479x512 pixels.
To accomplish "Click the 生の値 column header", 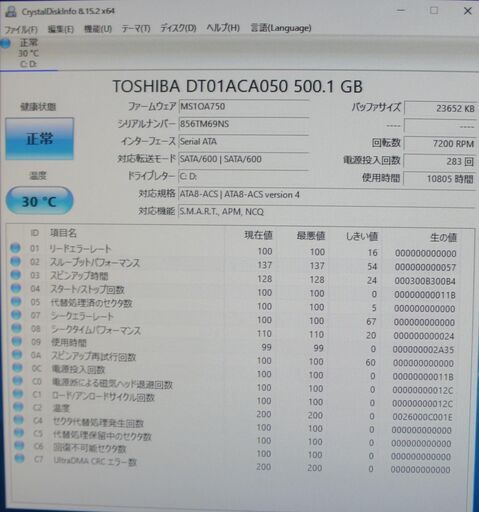I will [443, 238].
